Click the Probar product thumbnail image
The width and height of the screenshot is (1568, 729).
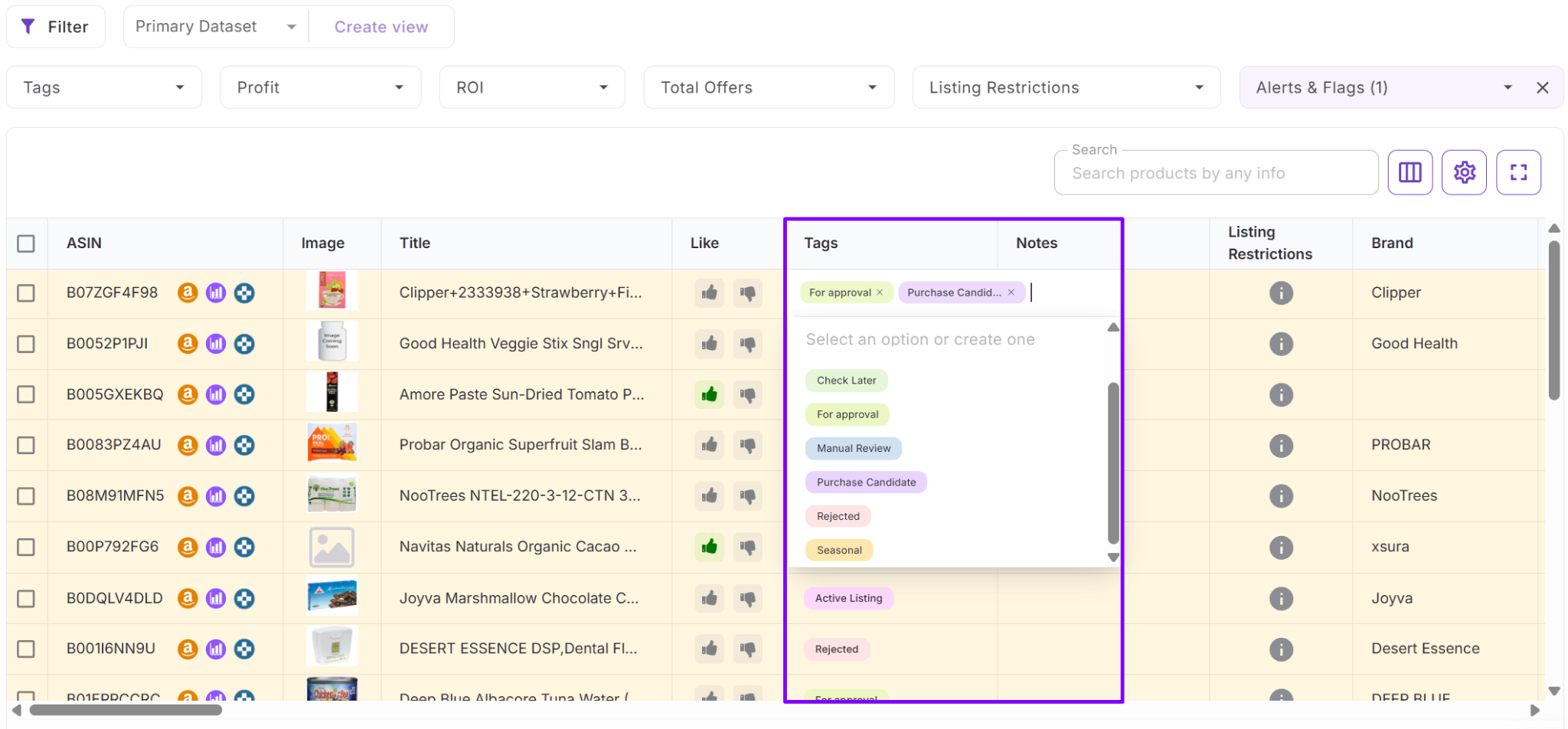(x=332, y=443)
